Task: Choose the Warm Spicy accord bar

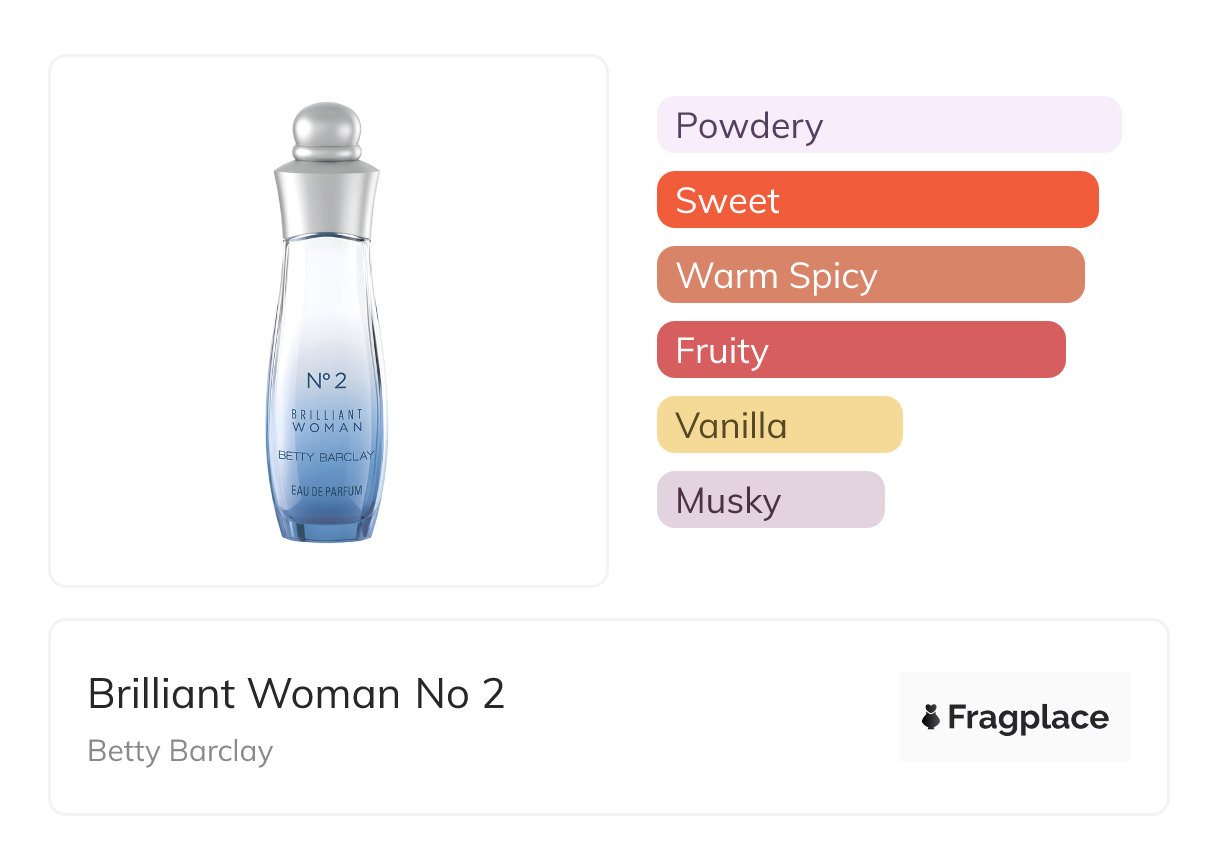Action: click(x=870, y=275)
